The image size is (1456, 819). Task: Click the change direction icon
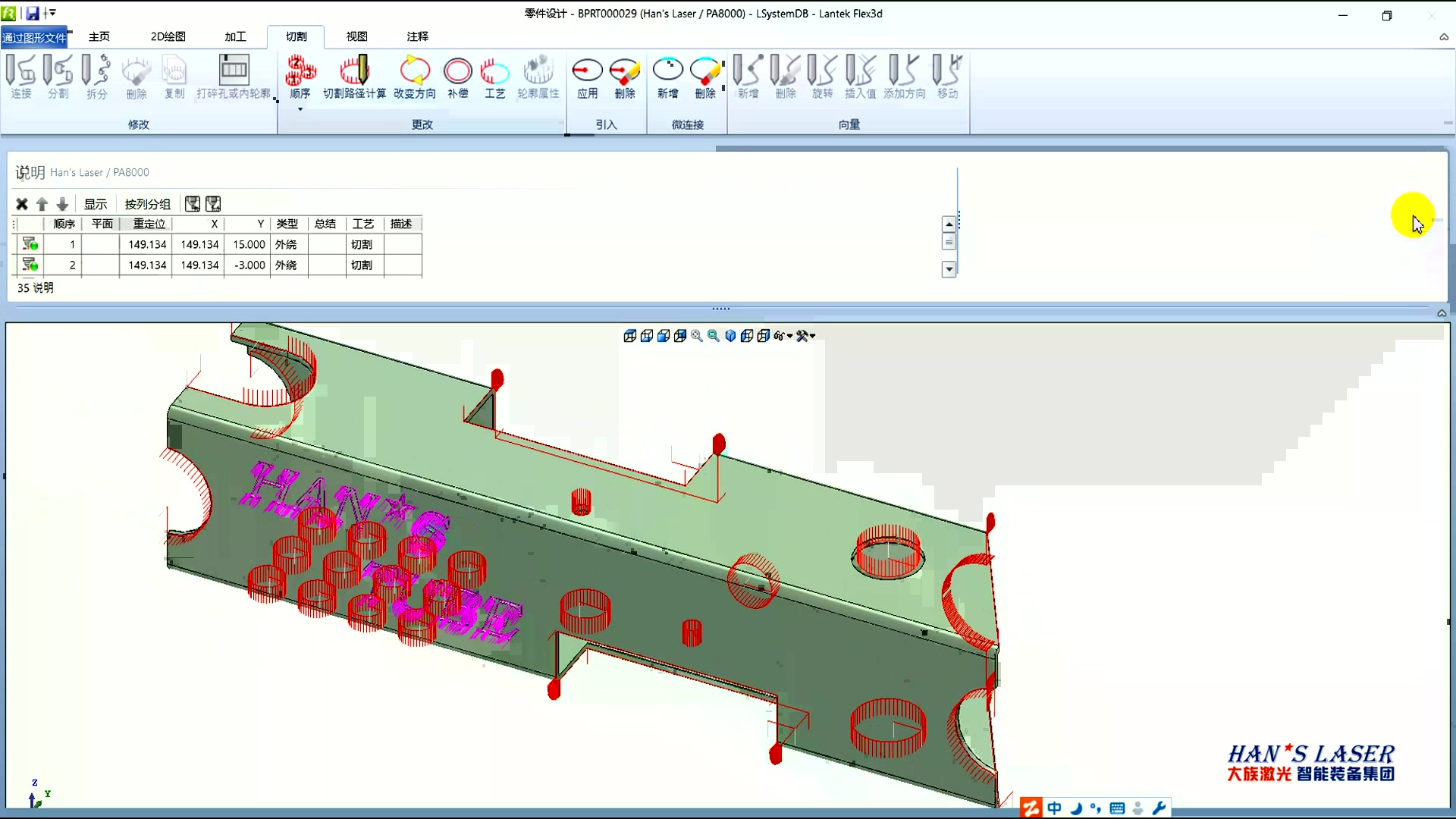(x=414, y=71)
